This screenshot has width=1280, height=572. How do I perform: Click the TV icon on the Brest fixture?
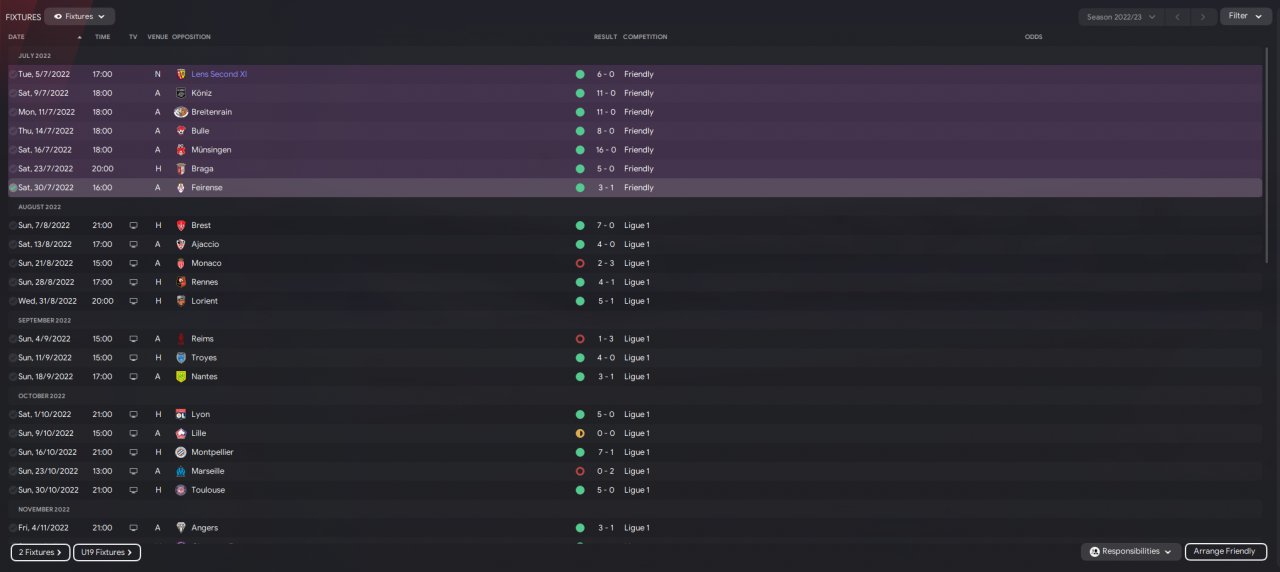[x=133, y=225]
